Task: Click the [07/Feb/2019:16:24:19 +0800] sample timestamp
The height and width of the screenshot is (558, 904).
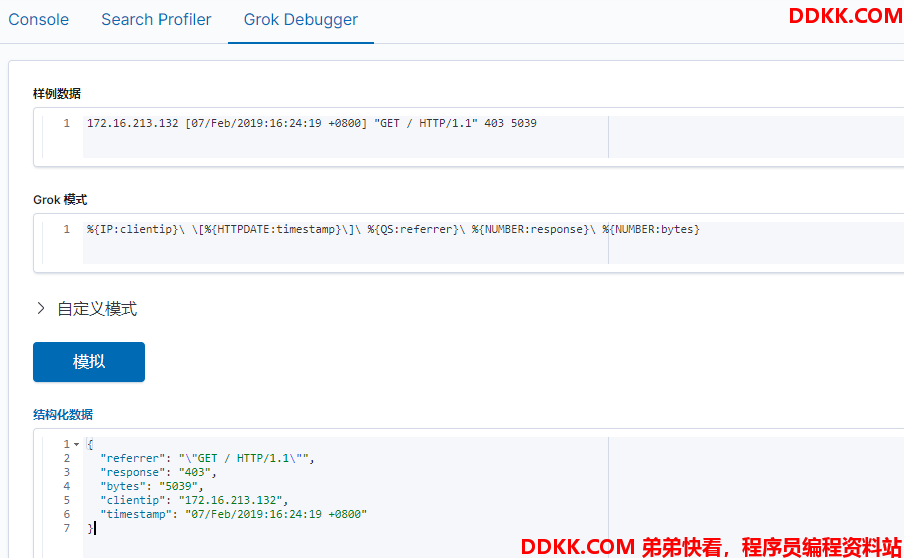Action: click(276, 123)
